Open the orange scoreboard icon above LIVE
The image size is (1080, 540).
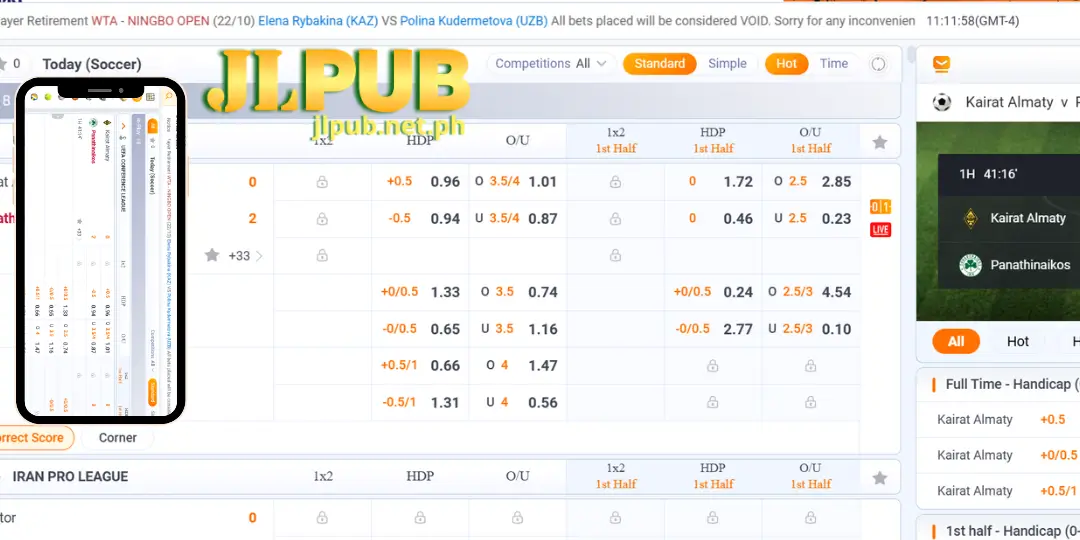point(880,207)
